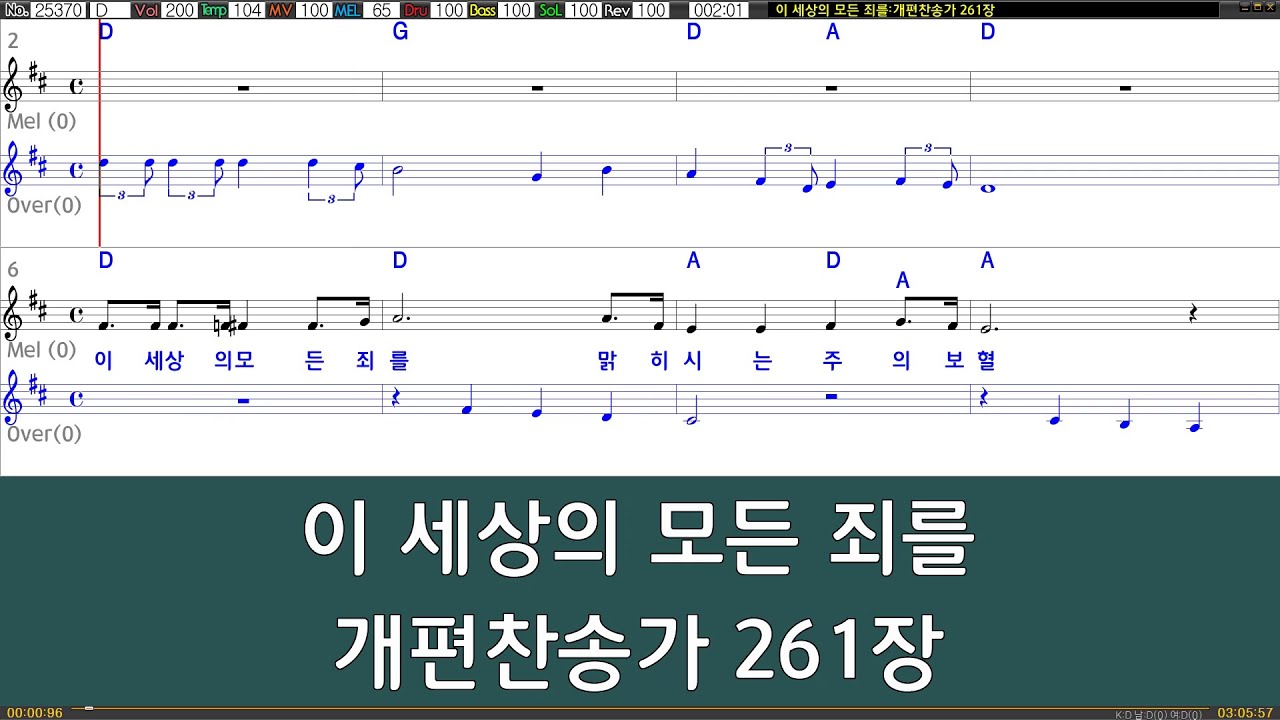
Task: Click the measure number 6
Action: pyautogui.click(x=13, y=270)
